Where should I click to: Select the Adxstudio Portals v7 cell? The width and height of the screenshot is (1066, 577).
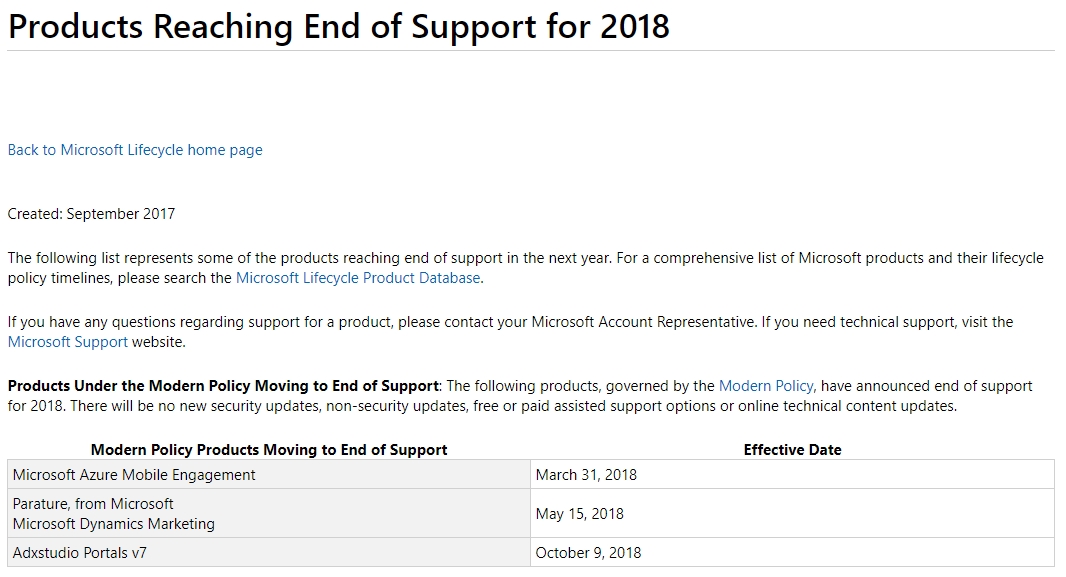[x=79, y=553]
